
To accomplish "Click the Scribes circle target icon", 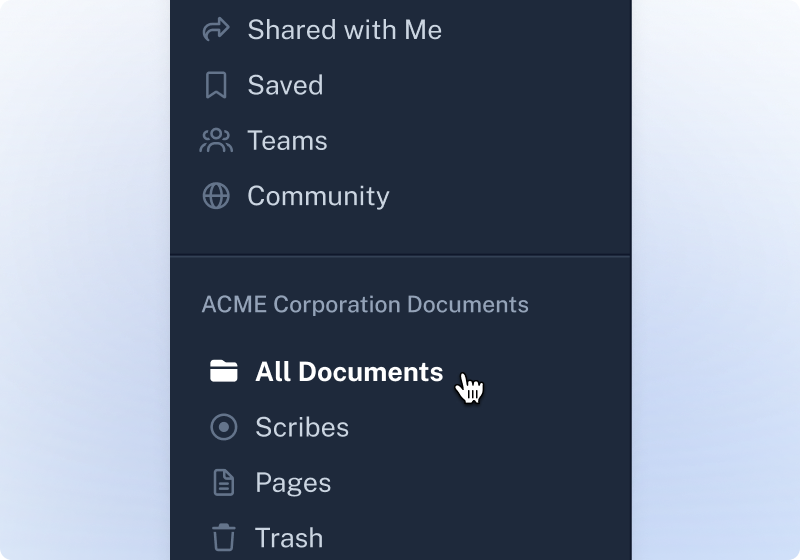I will point(223,427).
